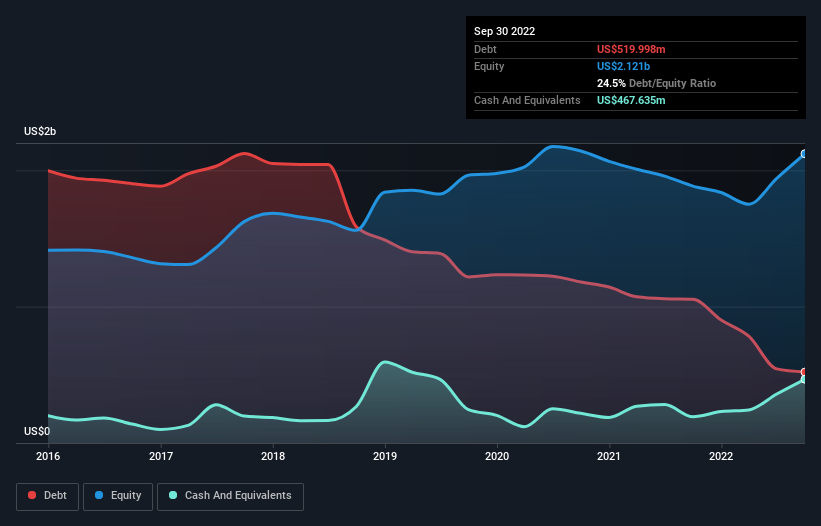Select the 2016 x-axis label

coord(48,456)
